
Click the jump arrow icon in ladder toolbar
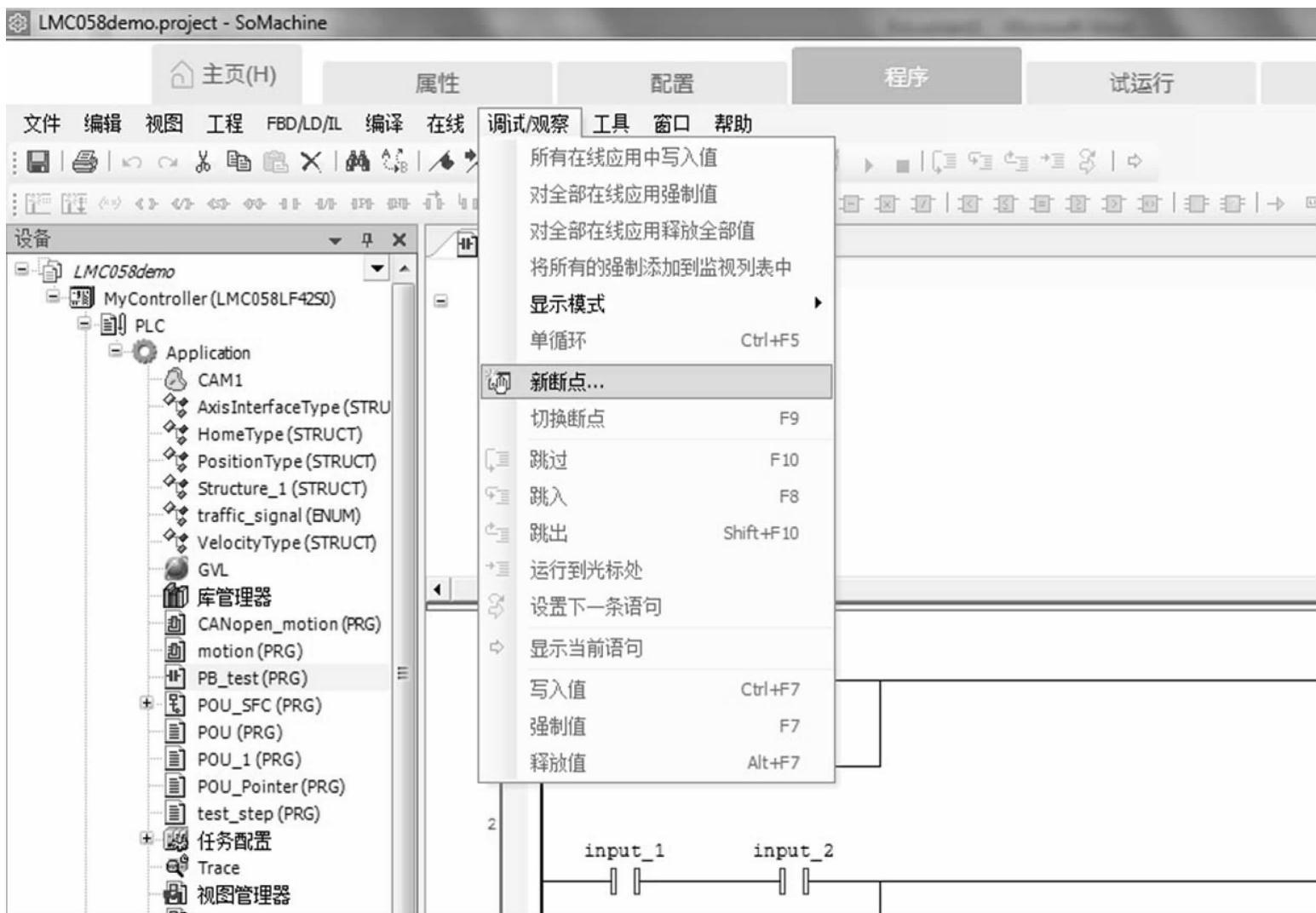pos(1275,204)
